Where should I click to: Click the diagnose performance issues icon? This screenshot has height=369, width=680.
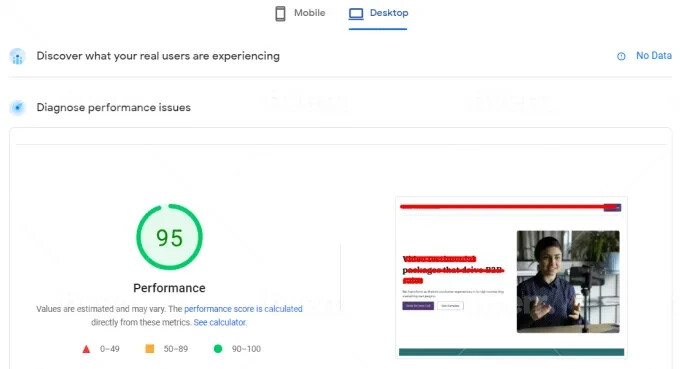tap(17, 108)
